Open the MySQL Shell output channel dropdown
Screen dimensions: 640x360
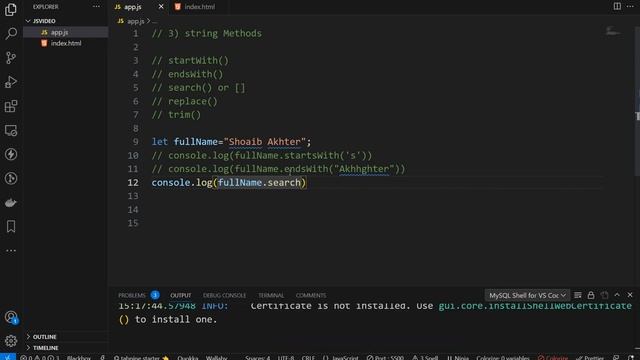coord(527,295)
